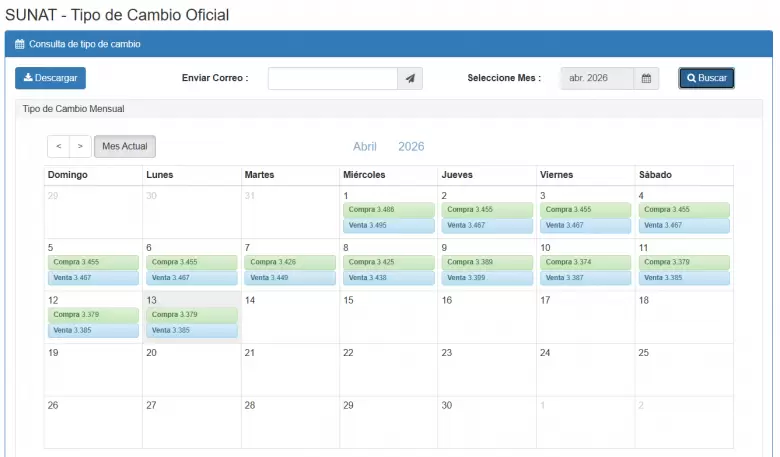
Task: Select the Compra 3.379 entry on April 13
Action: (x=192, y=314)
